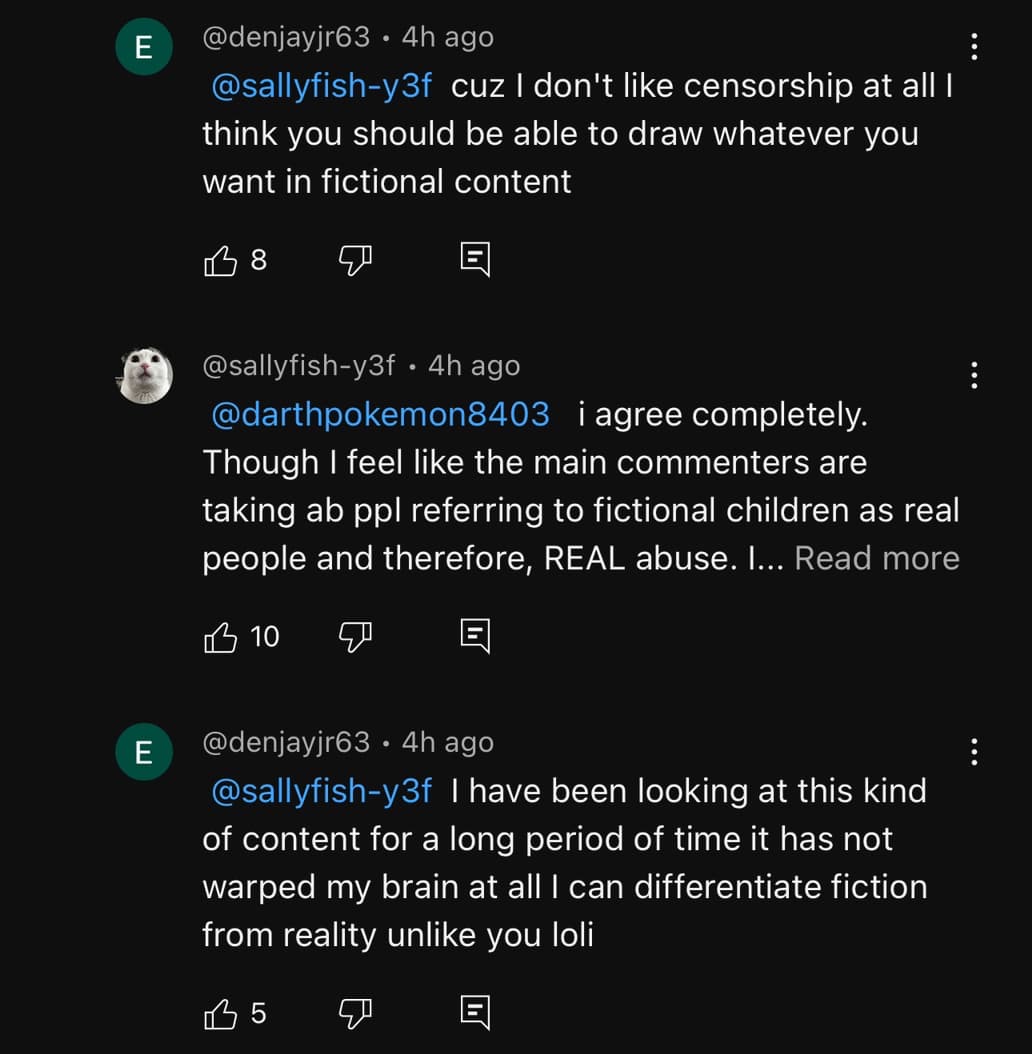Dislike the comment about censorship
Viewport: 1032px width, 1054px height.
click(x=355, y=260)
